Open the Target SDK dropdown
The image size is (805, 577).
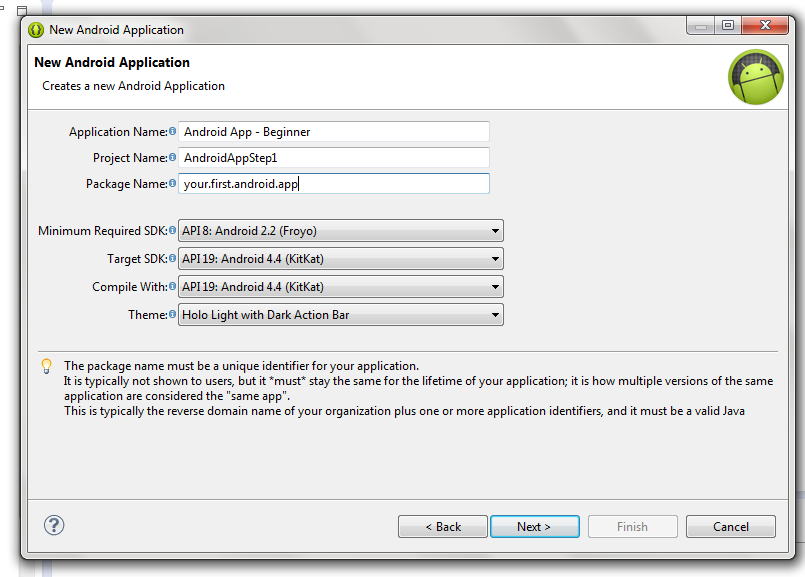pyautogui.click(x=340, y=259)
